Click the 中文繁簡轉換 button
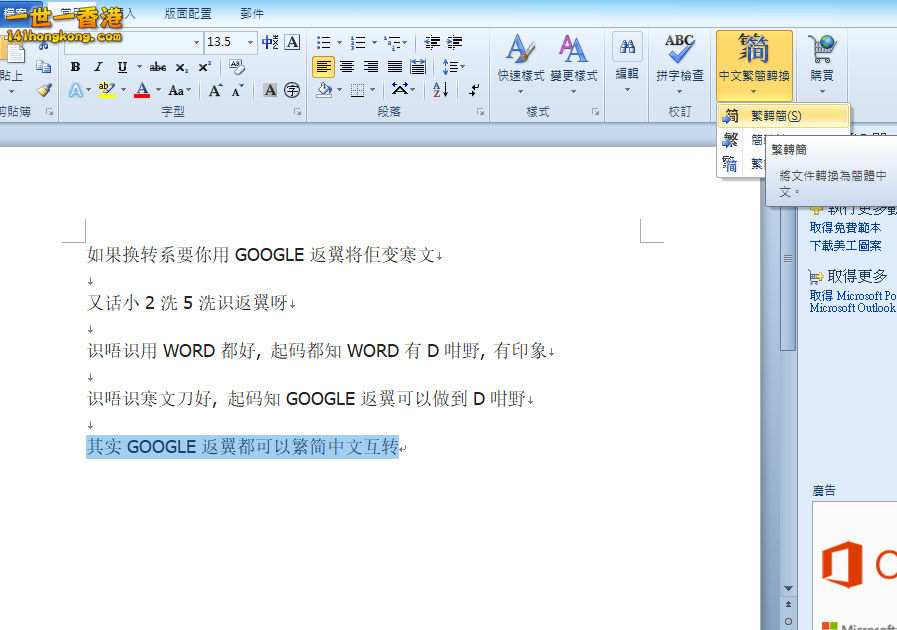The image size is (897, 630). tap(754, 65)
